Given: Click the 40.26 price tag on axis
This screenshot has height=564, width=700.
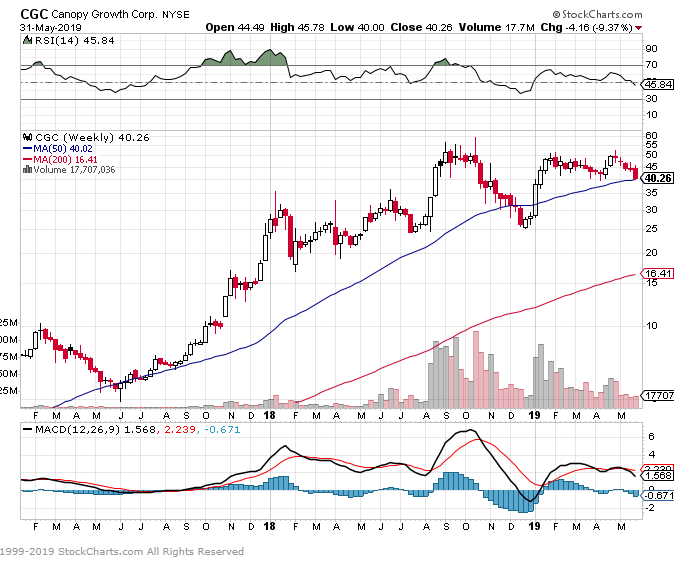Looking at the screenshot, I should click(x=658, y=178).
